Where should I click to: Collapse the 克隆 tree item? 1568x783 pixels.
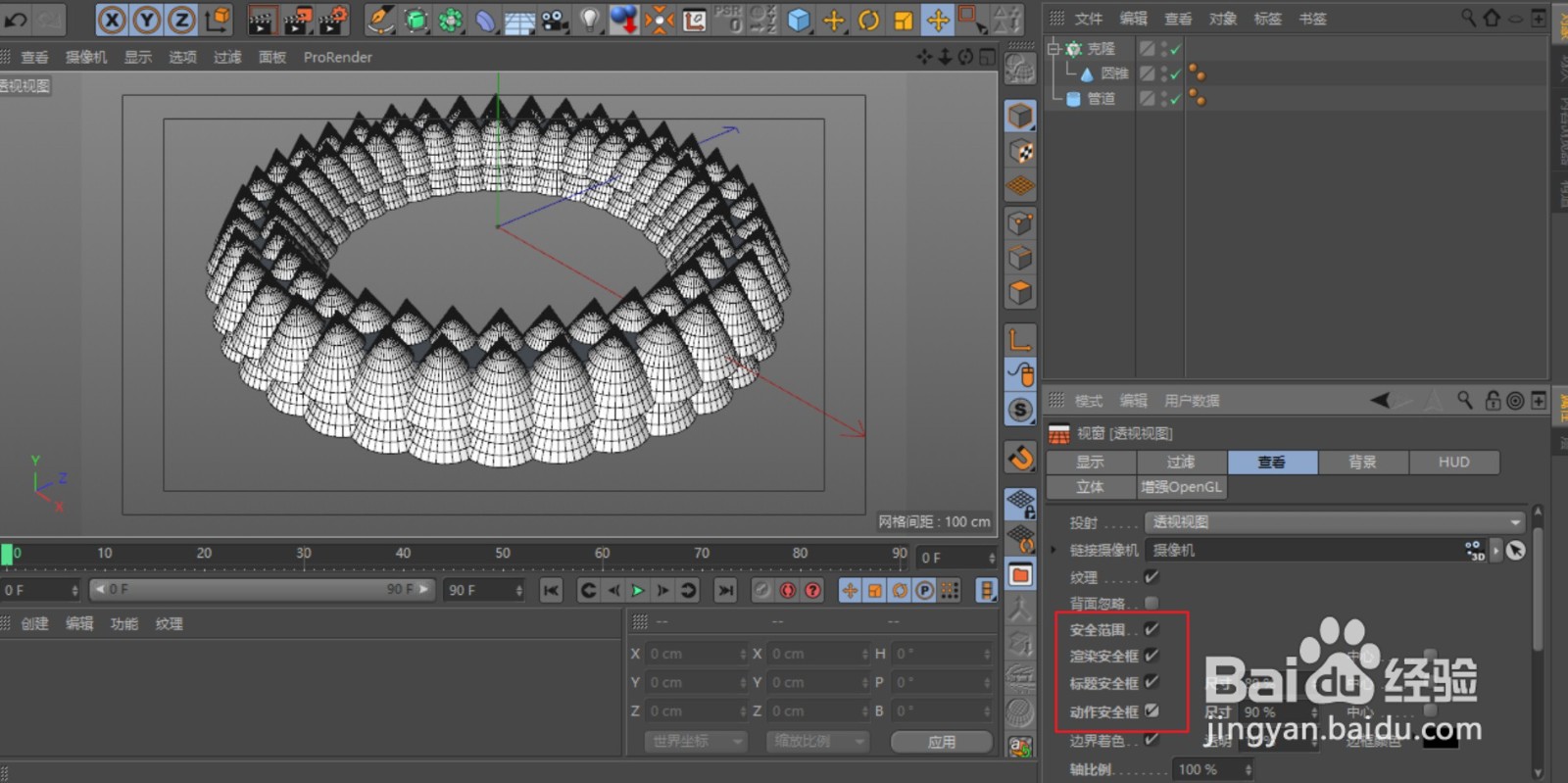click(x=1053, y=48)
